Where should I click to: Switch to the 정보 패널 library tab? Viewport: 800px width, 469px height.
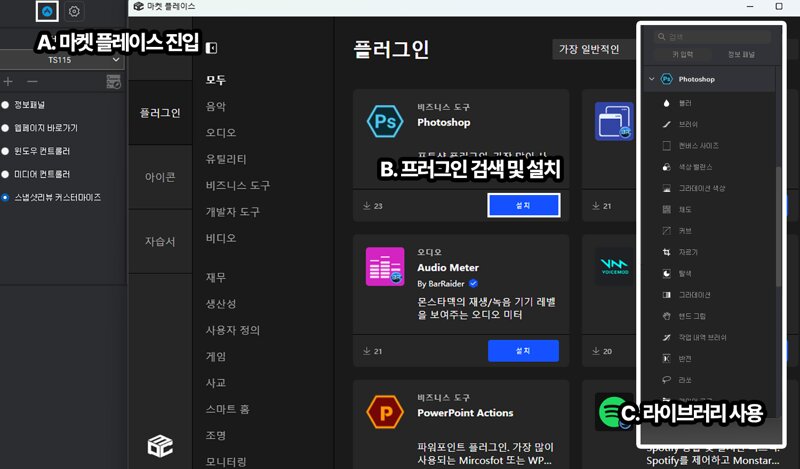(741, 54)
